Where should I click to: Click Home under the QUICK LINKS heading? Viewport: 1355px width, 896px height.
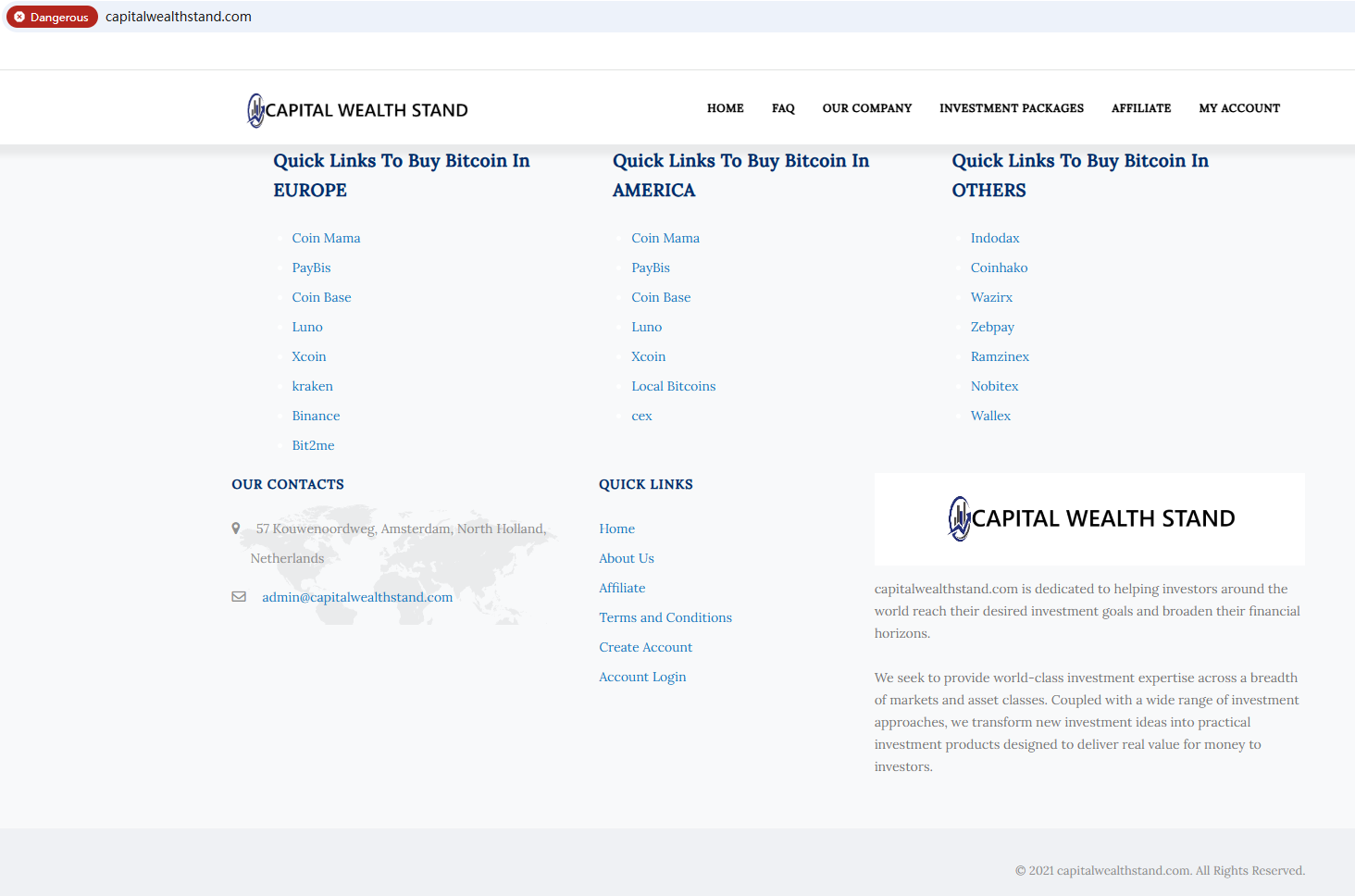617,529
